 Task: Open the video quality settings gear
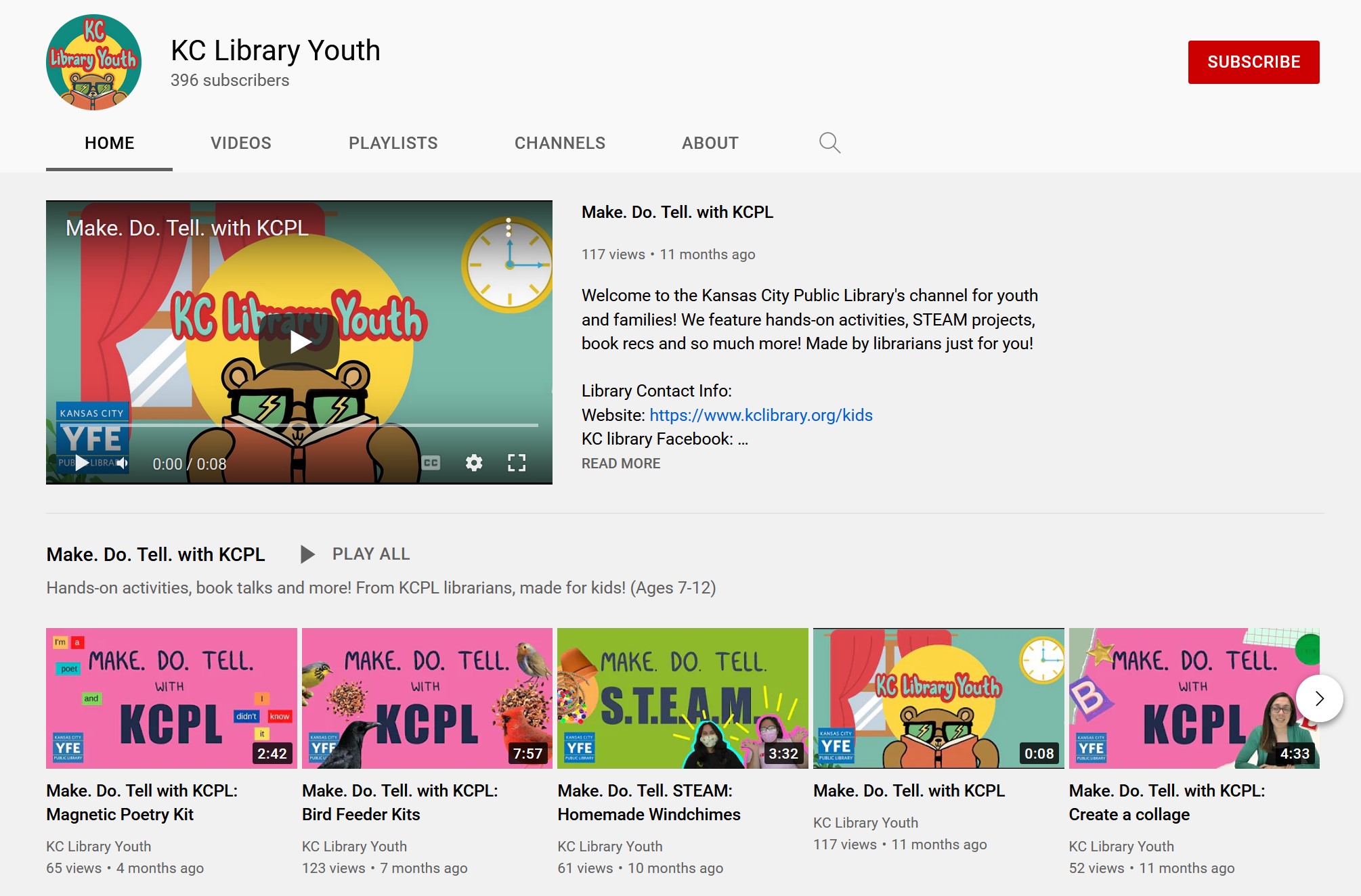473,463
